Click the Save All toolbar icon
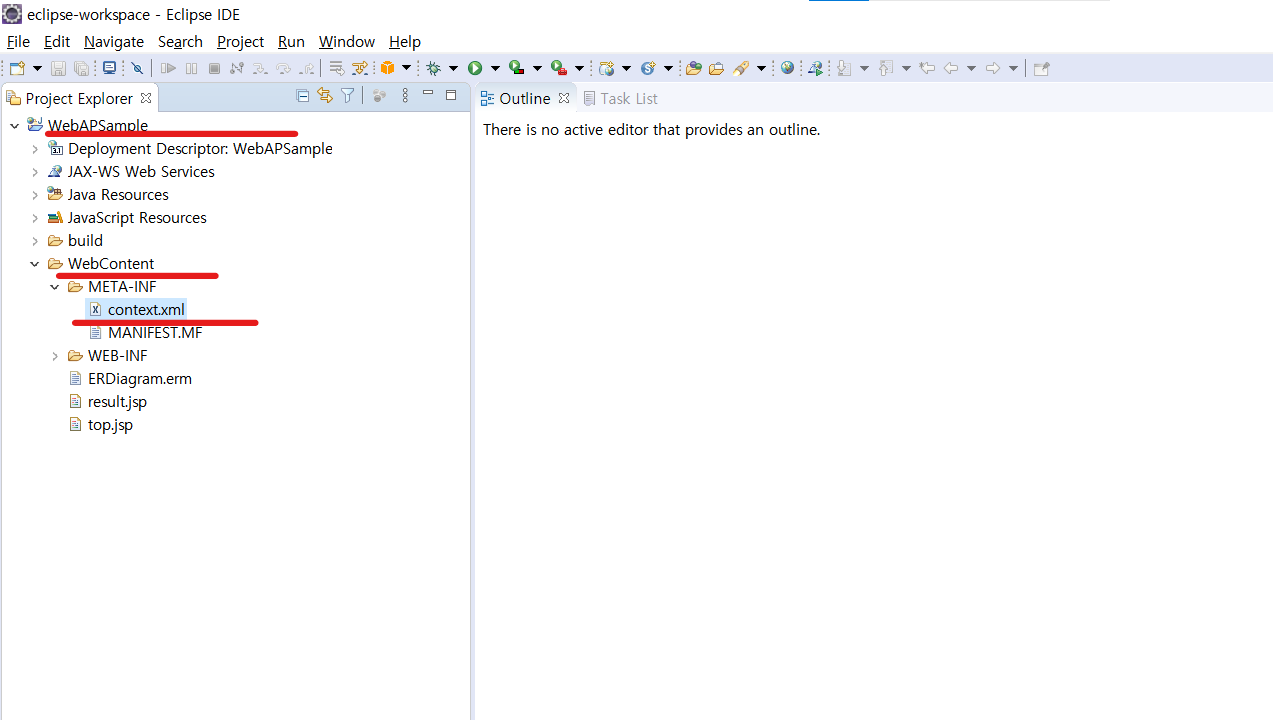Image resolution: width=1273 pixels, height=720 pixels. 81,68
